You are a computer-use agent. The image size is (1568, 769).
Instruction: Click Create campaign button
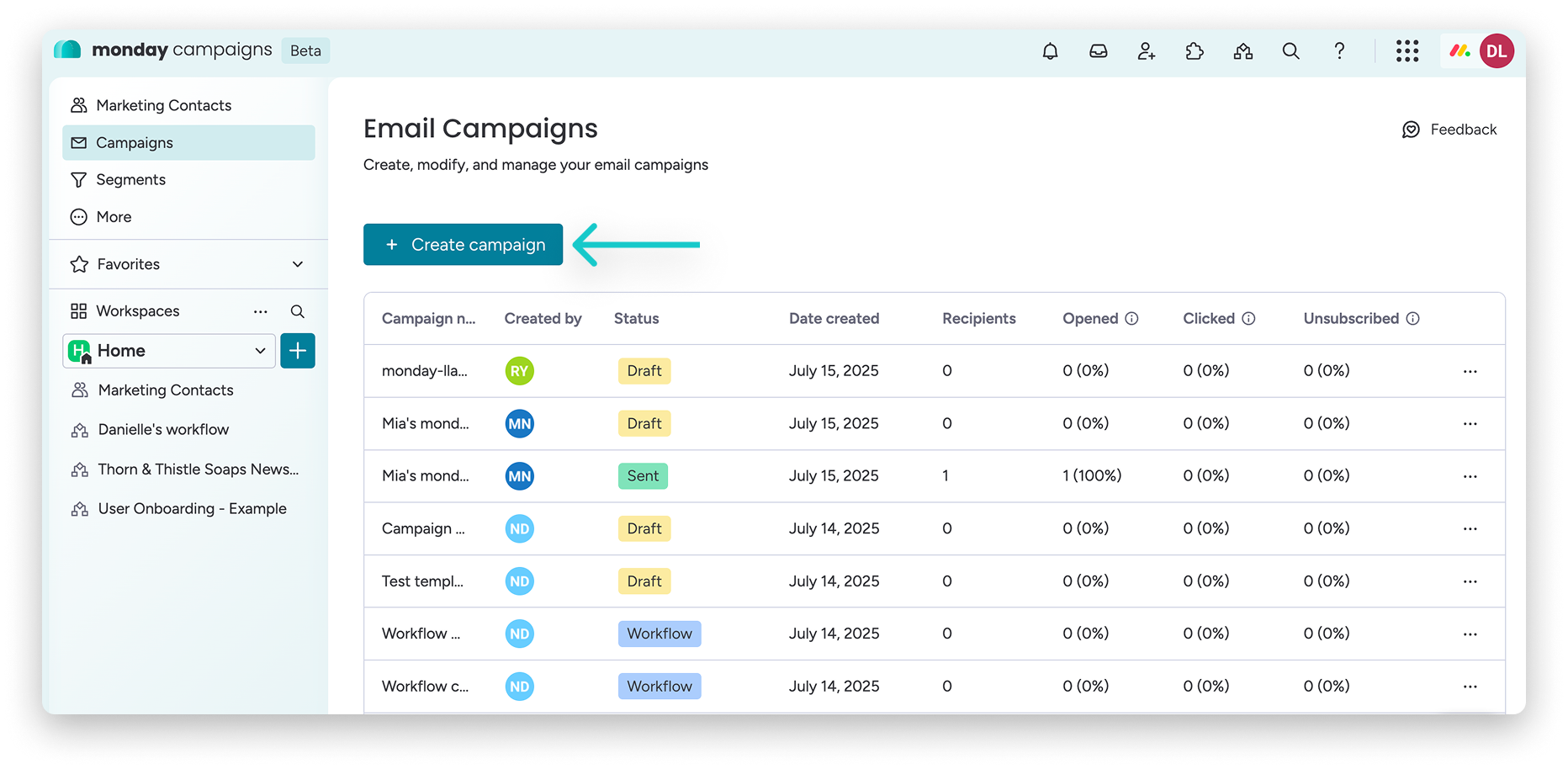coord(463,245)
